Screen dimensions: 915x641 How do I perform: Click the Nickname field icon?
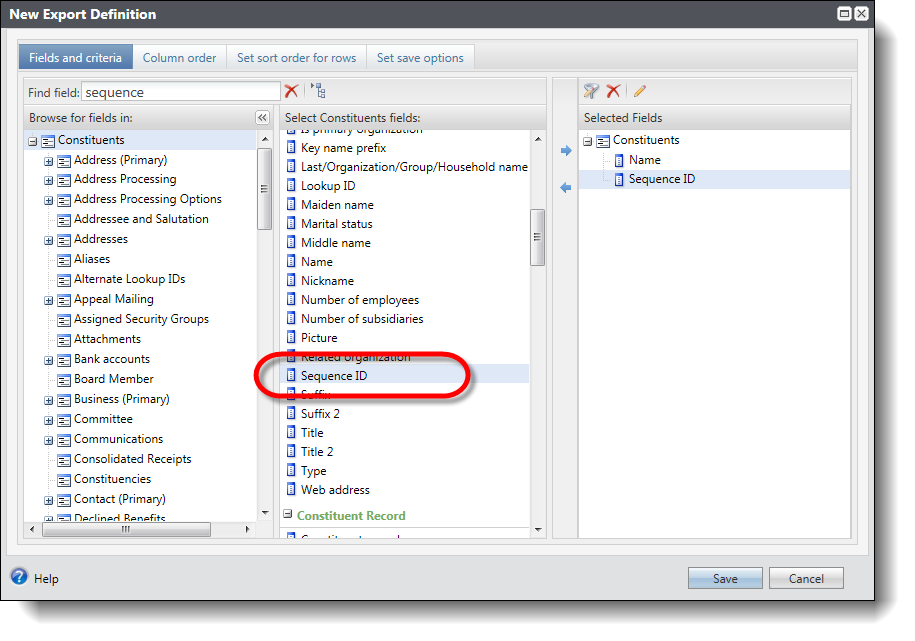[x=291, y=280]
